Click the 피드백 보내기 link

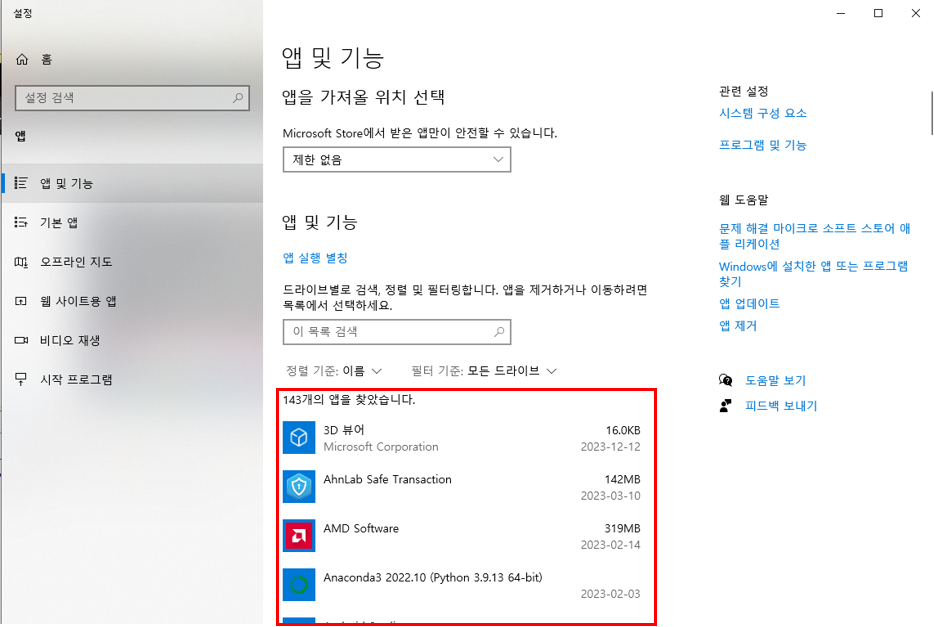pos(781,406)
